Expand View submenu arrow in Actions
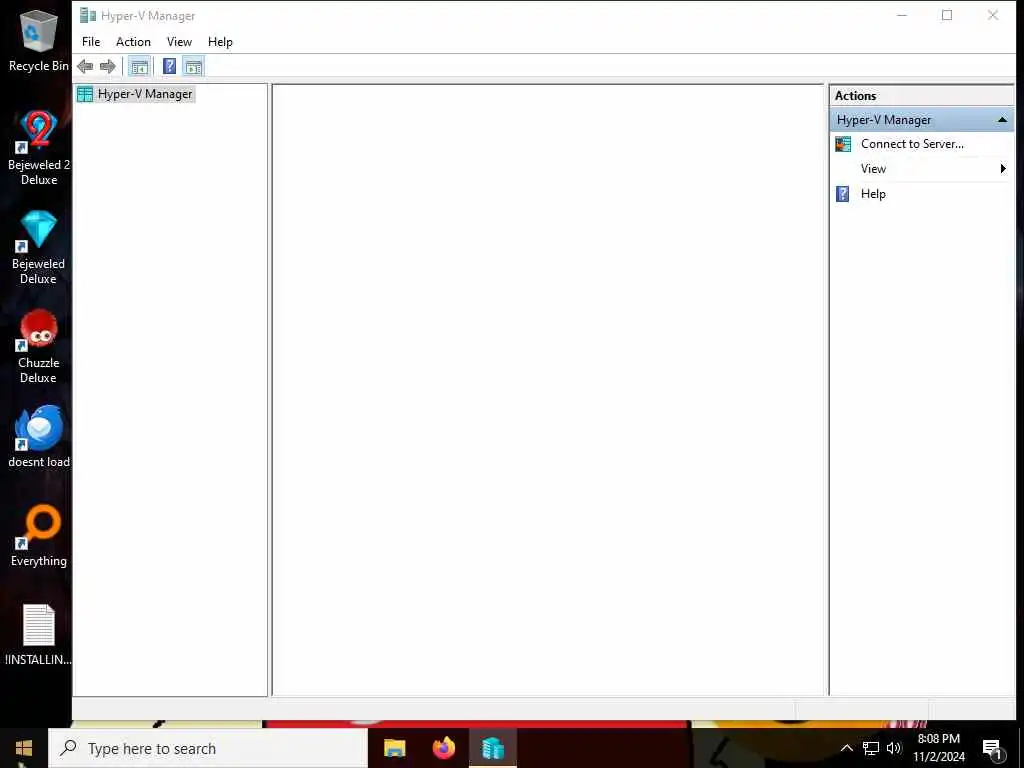Viewport: 1024px width, 768px height. (1003, 168)
